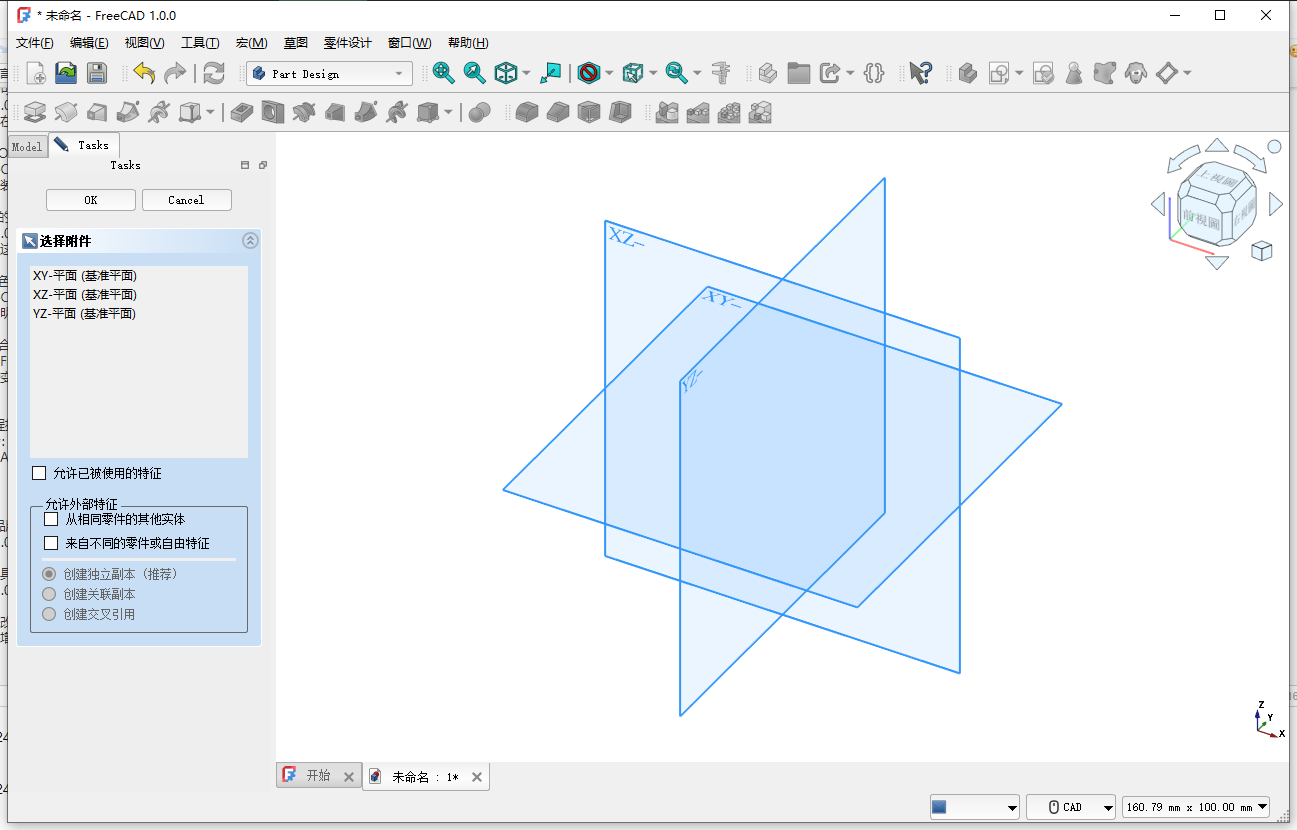The image size is (1297, 830).
Task: Click the align to selection icon
Action: 551,73
